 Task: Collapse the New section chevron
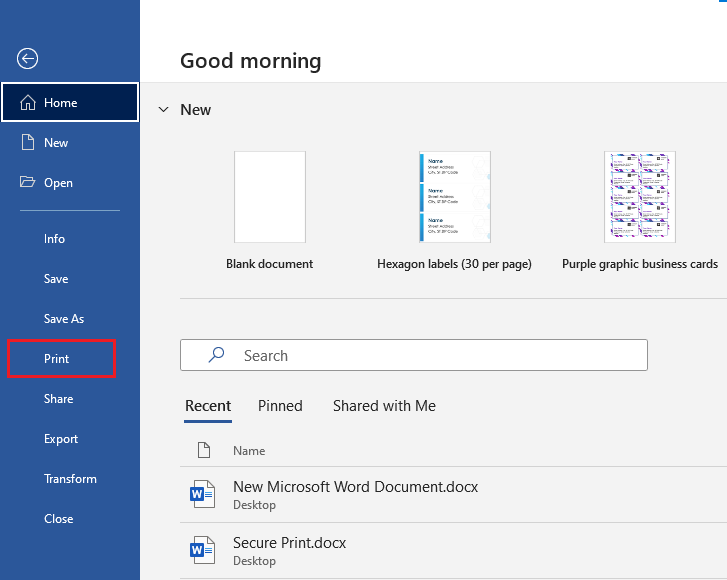(163, 110)
